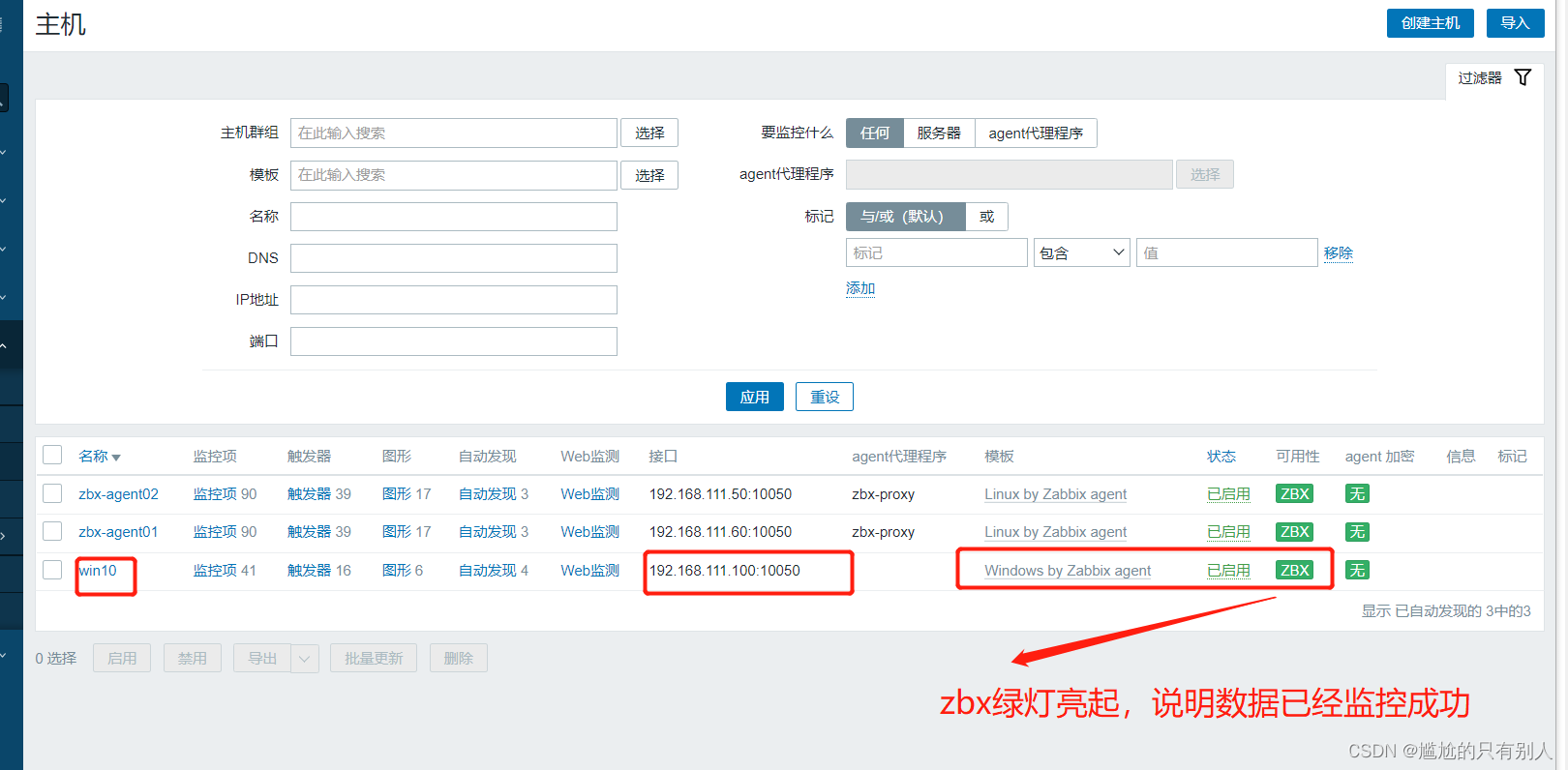
Task: Select 服务器 monitored-by option
Action: tap(939, 133)
